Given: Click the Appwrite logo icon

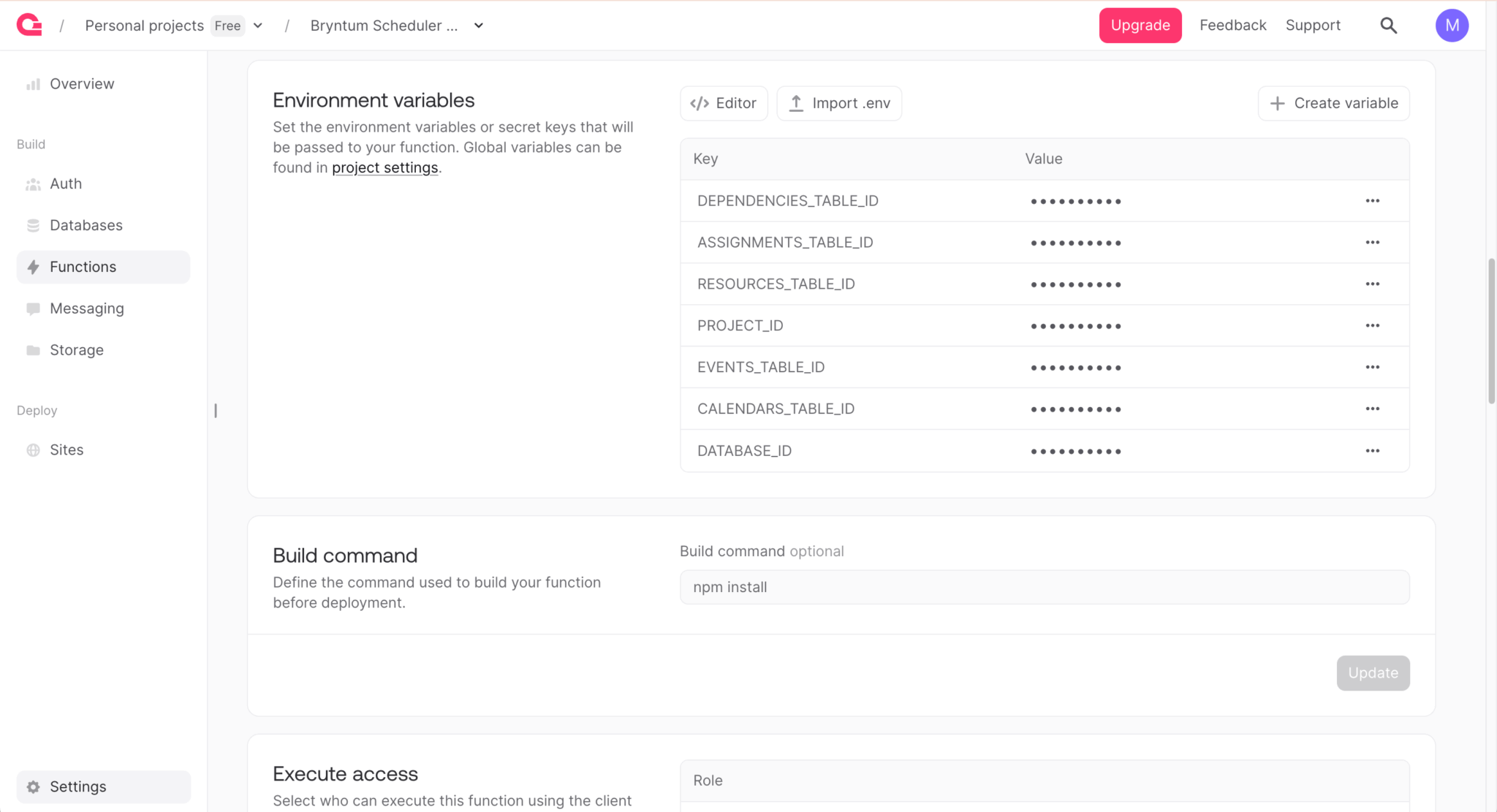Looking at the screenshot, I should pos(29,25).
